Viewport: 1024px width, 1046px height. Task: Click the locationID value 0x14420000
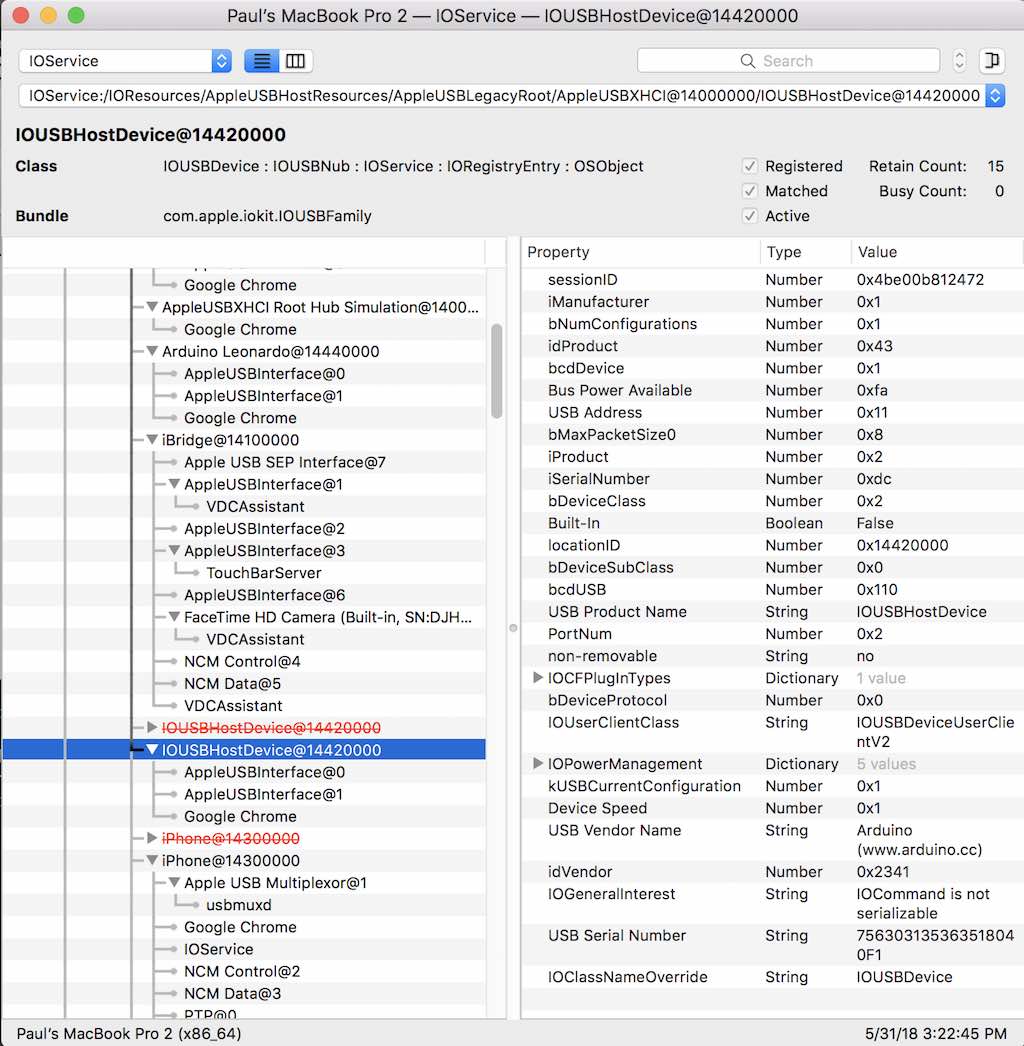902,545
